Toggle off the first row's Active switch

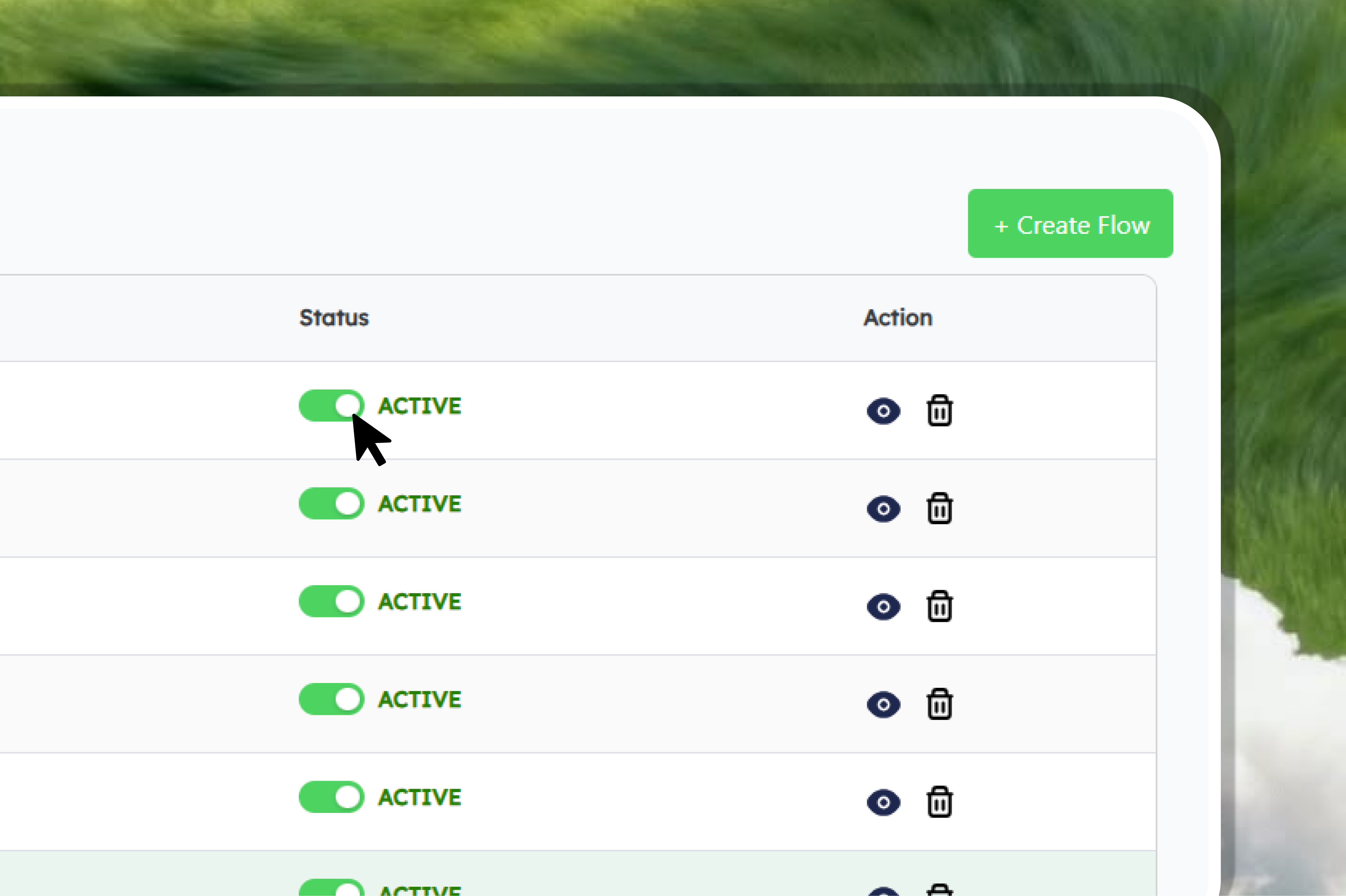coord(331,406)
